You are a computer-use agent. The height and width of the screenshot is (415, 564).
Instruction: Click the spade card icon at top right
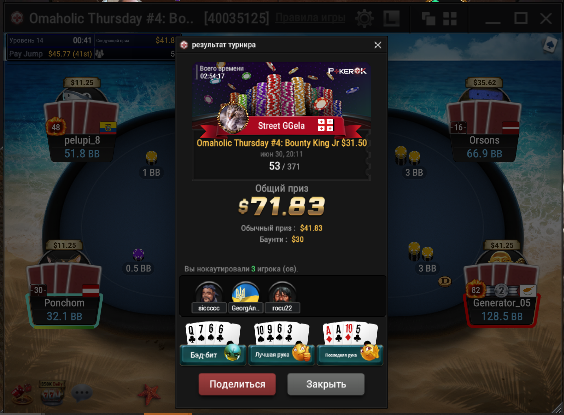coord(550,46)
